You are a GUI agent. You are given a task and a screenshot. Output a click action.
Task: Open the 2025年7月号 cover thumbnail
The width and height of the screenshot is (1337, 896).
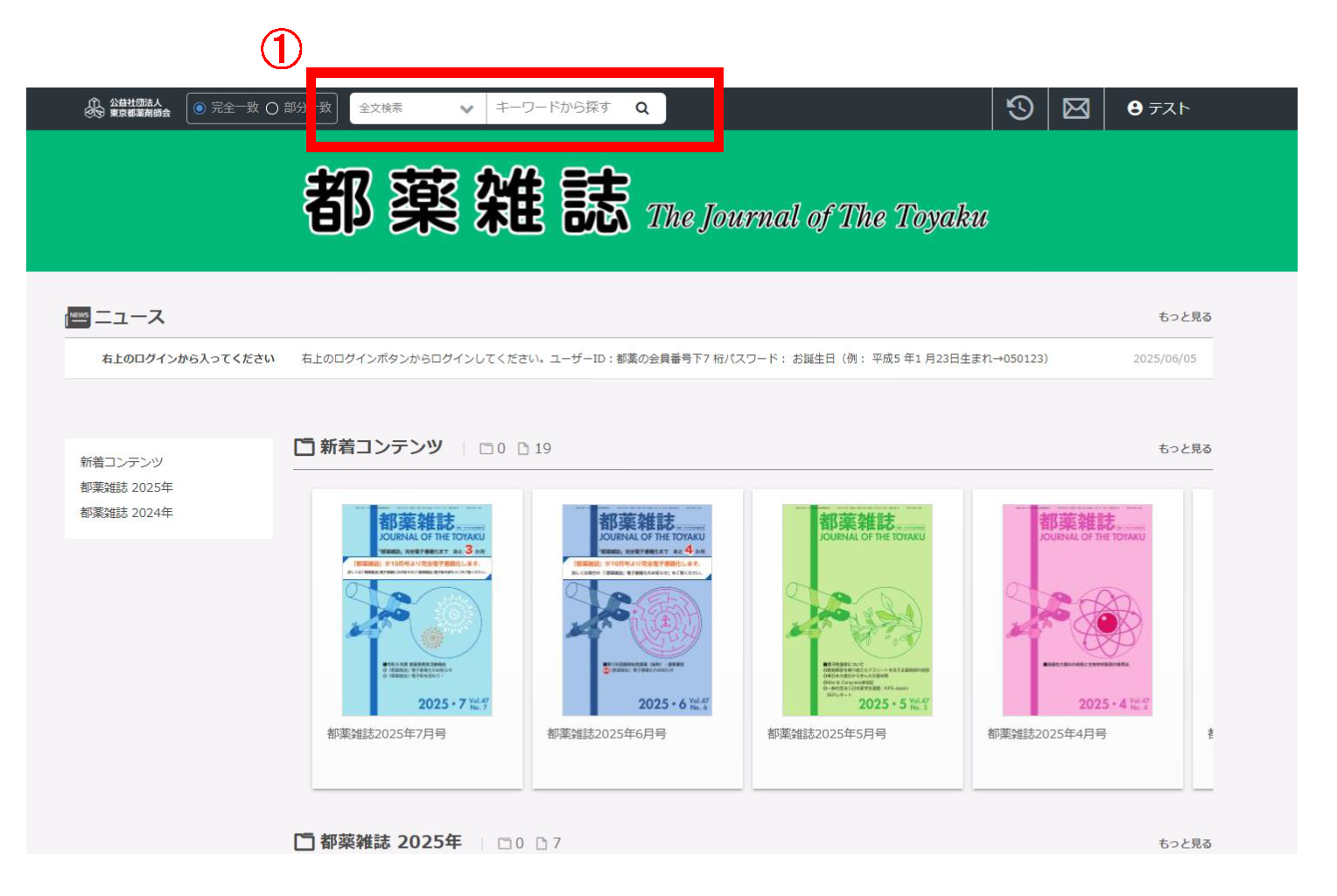coord(417,610)
